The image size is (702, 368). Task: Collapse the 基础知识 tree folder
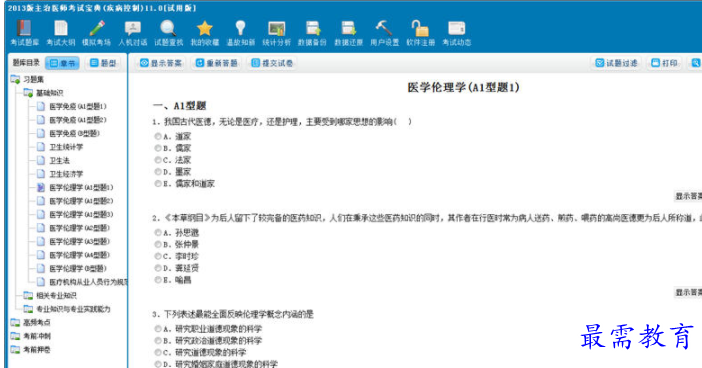43,93
